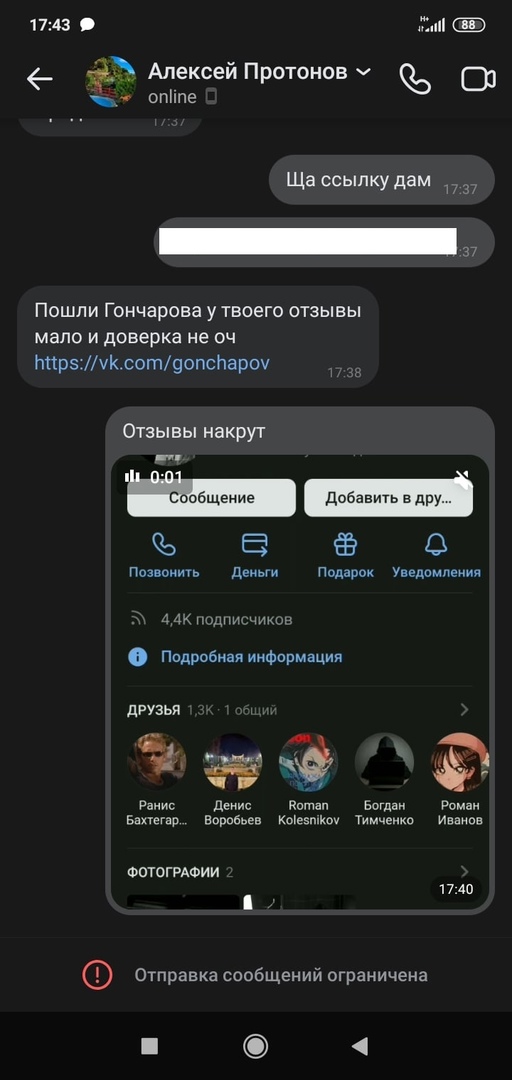
Task: Tap the Деньги money transfer icon
Action: (255, 545)
